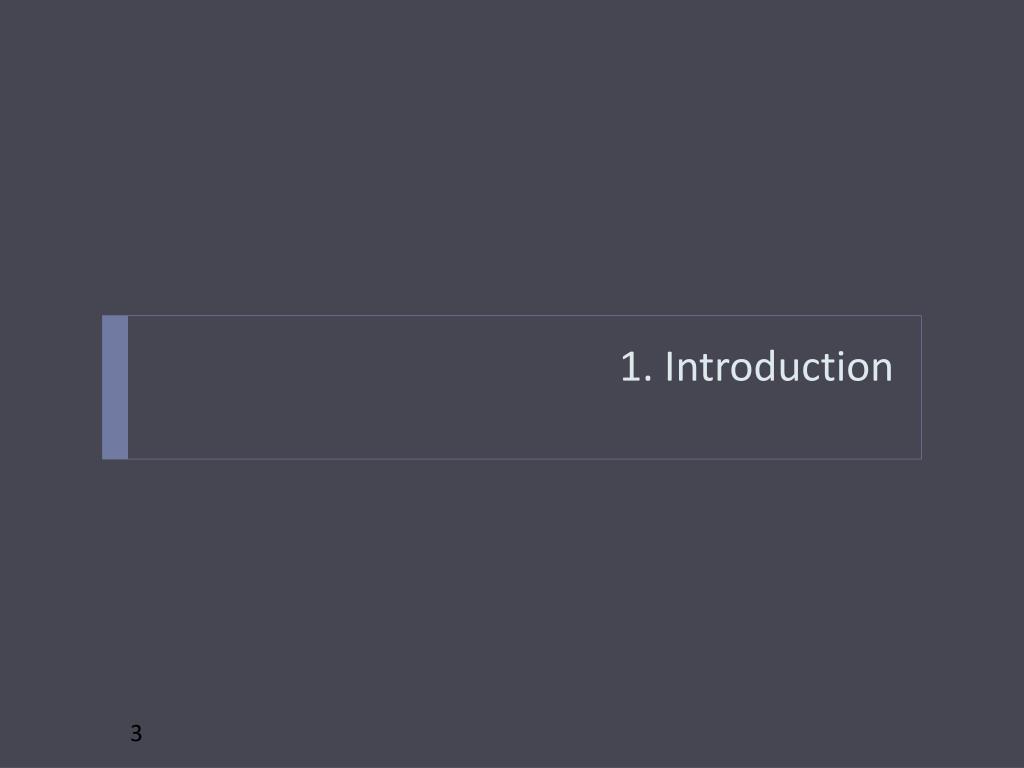Select the word "Introduction" in the title
This screenshot has width=1024, height=768.
(x=778, y=366)
